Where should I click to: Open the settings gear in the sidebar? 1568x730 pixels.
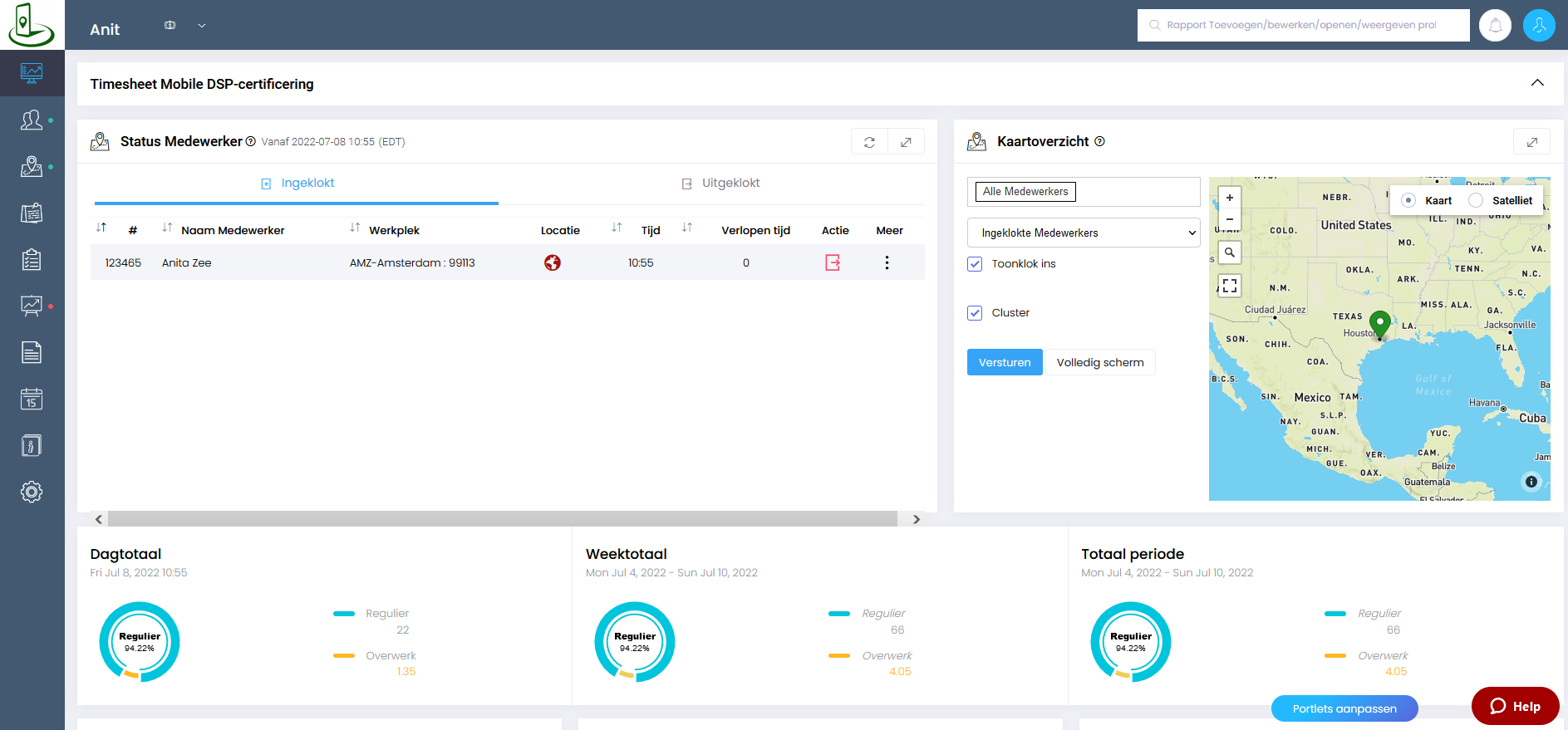pyautogui.click(x=32, y=492)
